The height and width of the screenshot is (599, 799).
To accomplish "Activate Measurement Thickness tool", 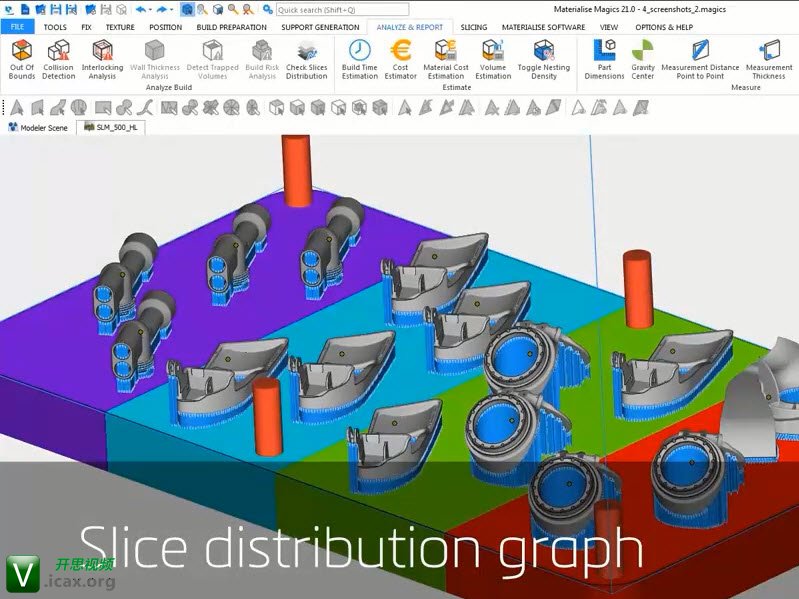I will click(x=768, y=59).
